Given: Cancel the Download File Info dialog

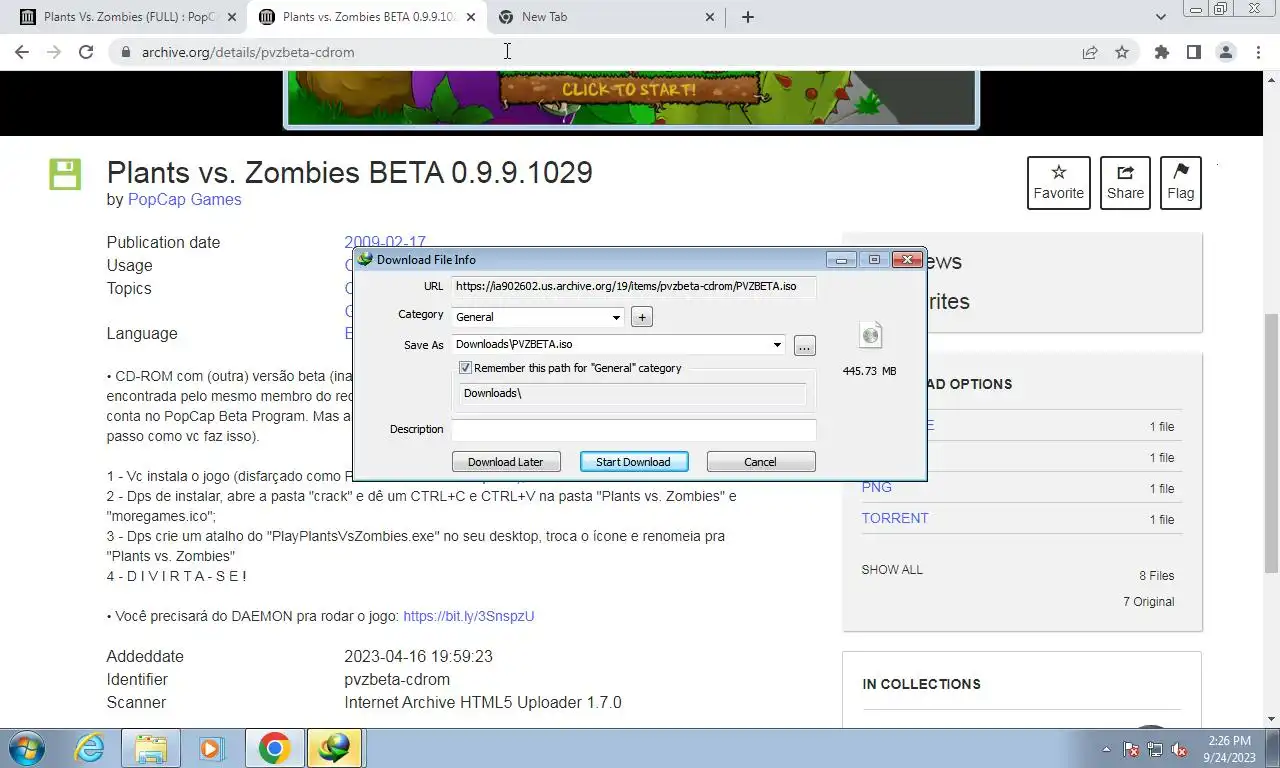Looking at the screenshot, I should 760,462.
